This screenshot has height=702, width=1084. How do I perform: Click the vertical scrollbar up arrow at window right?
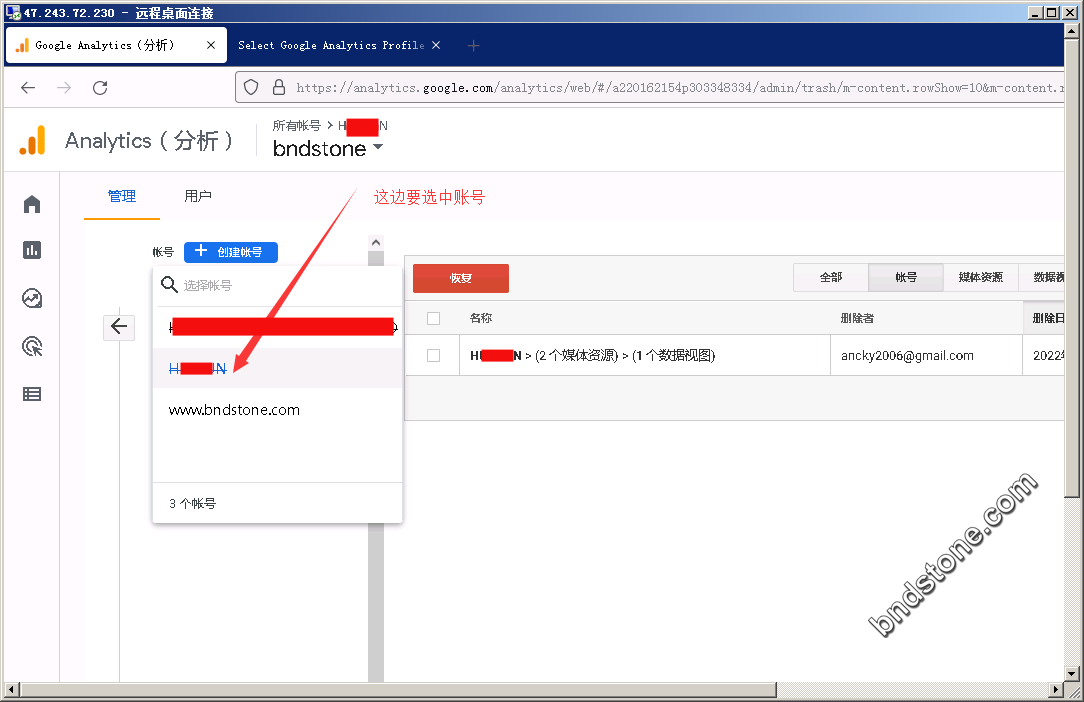[1072, 31]
